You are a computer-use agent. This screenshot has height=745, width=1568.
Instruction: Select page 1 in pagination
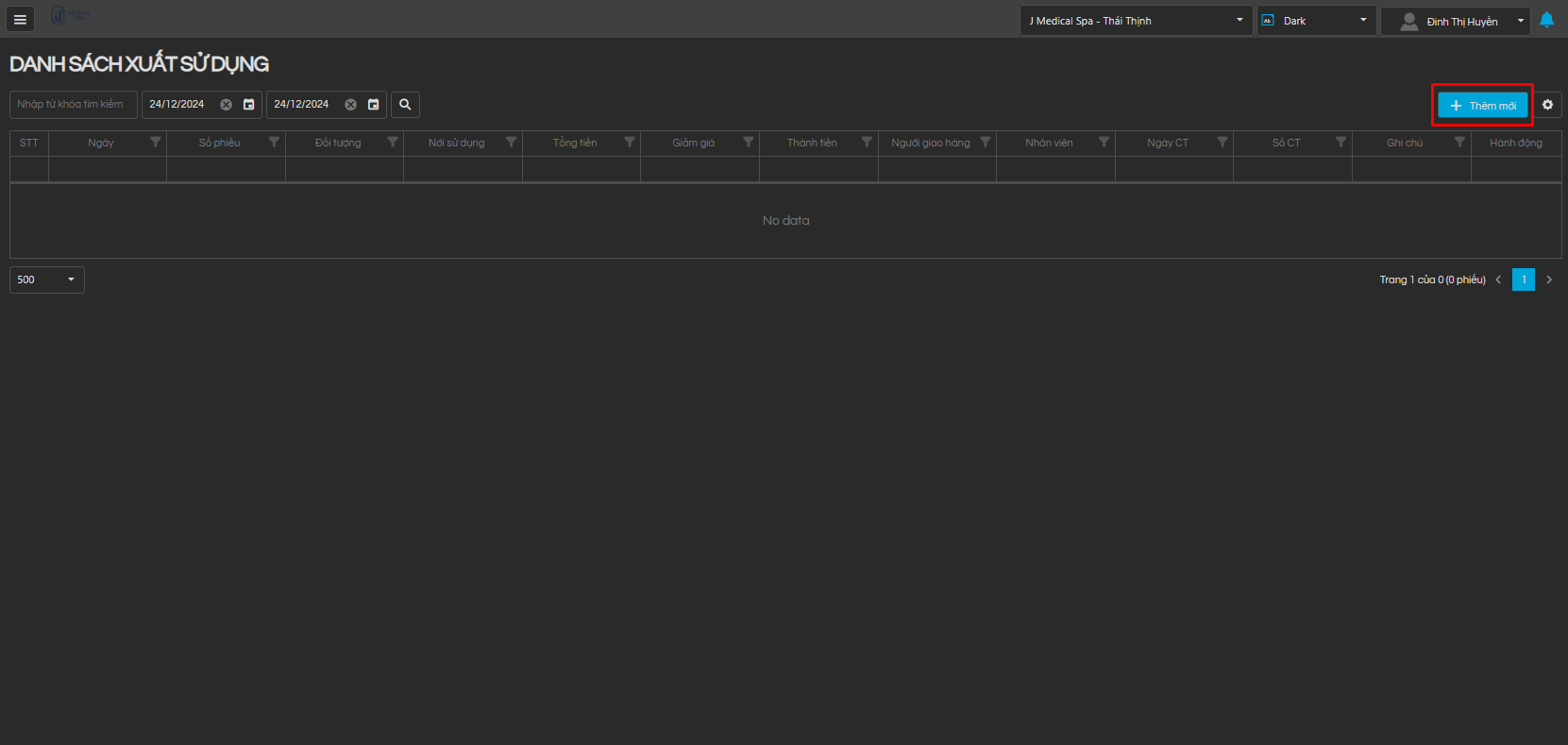tap(1523, 279)
